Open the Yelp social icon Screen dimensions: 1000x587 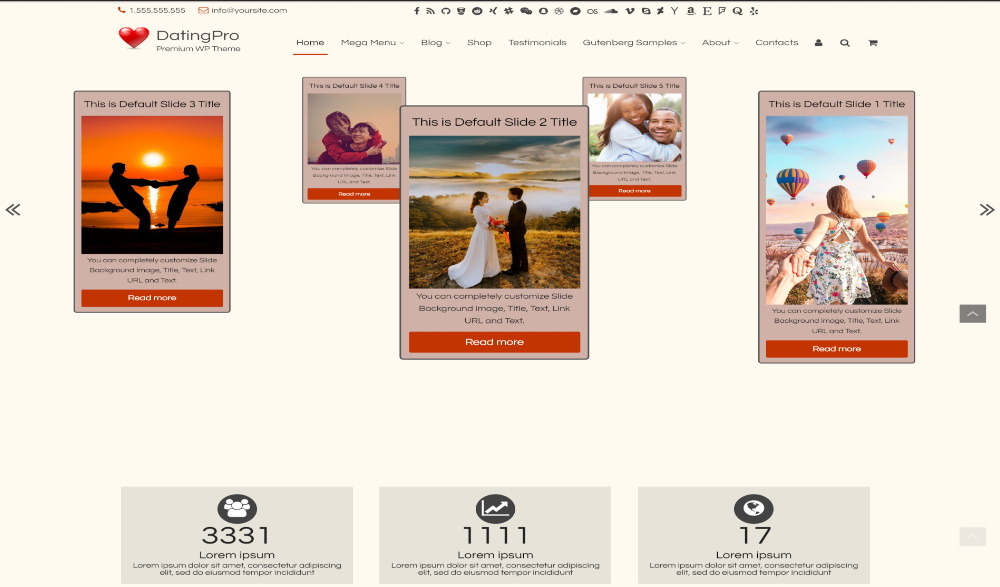click(754, 11)
